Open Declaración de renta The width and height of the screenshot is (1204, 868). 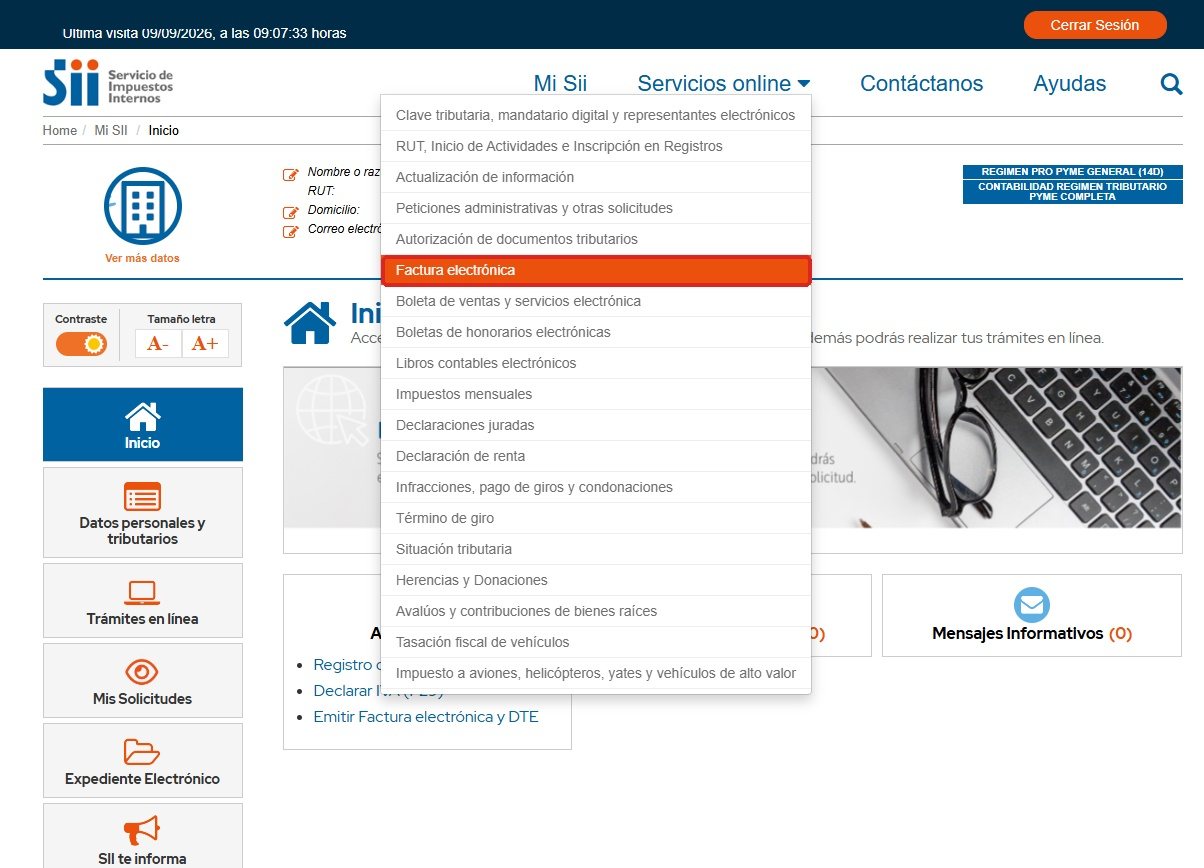(x=596, y=456)
